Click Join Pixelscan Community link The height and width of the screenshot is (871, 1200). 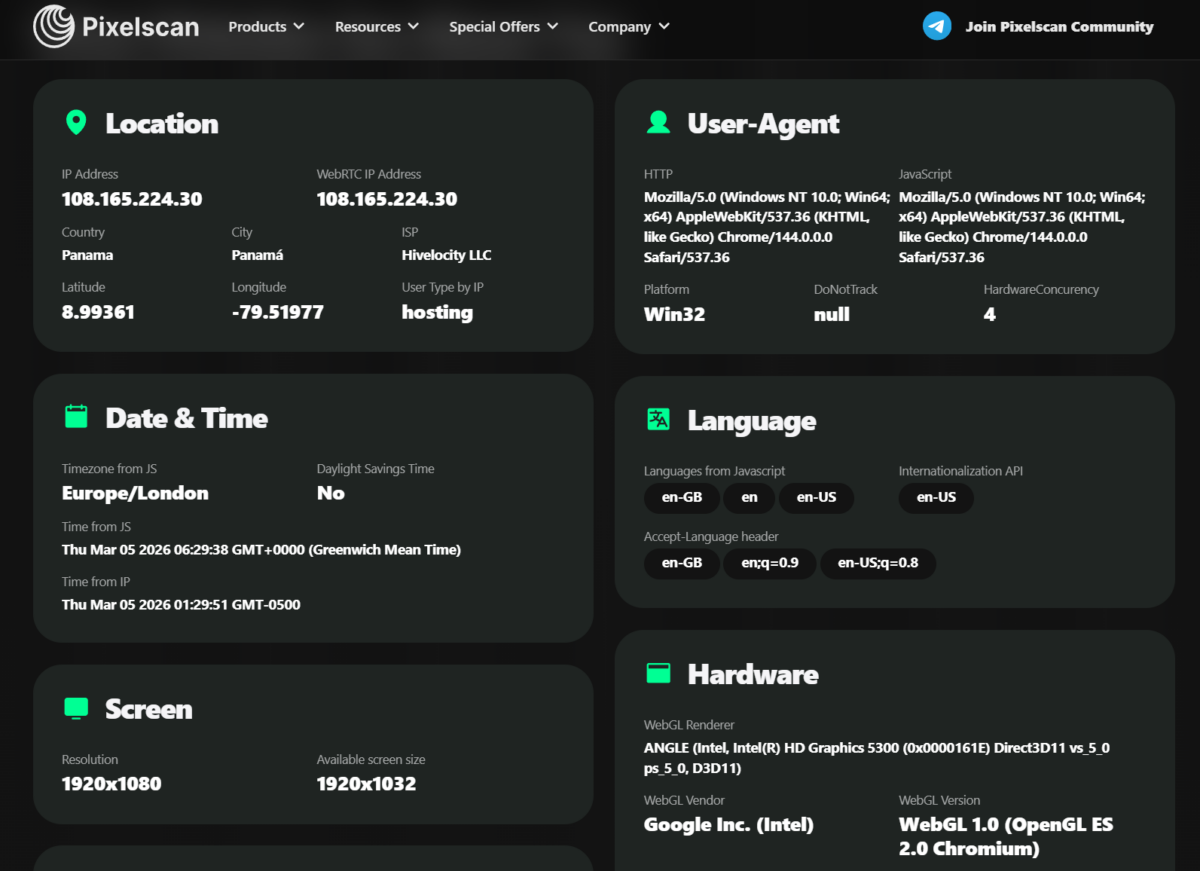coord(1059,27)
